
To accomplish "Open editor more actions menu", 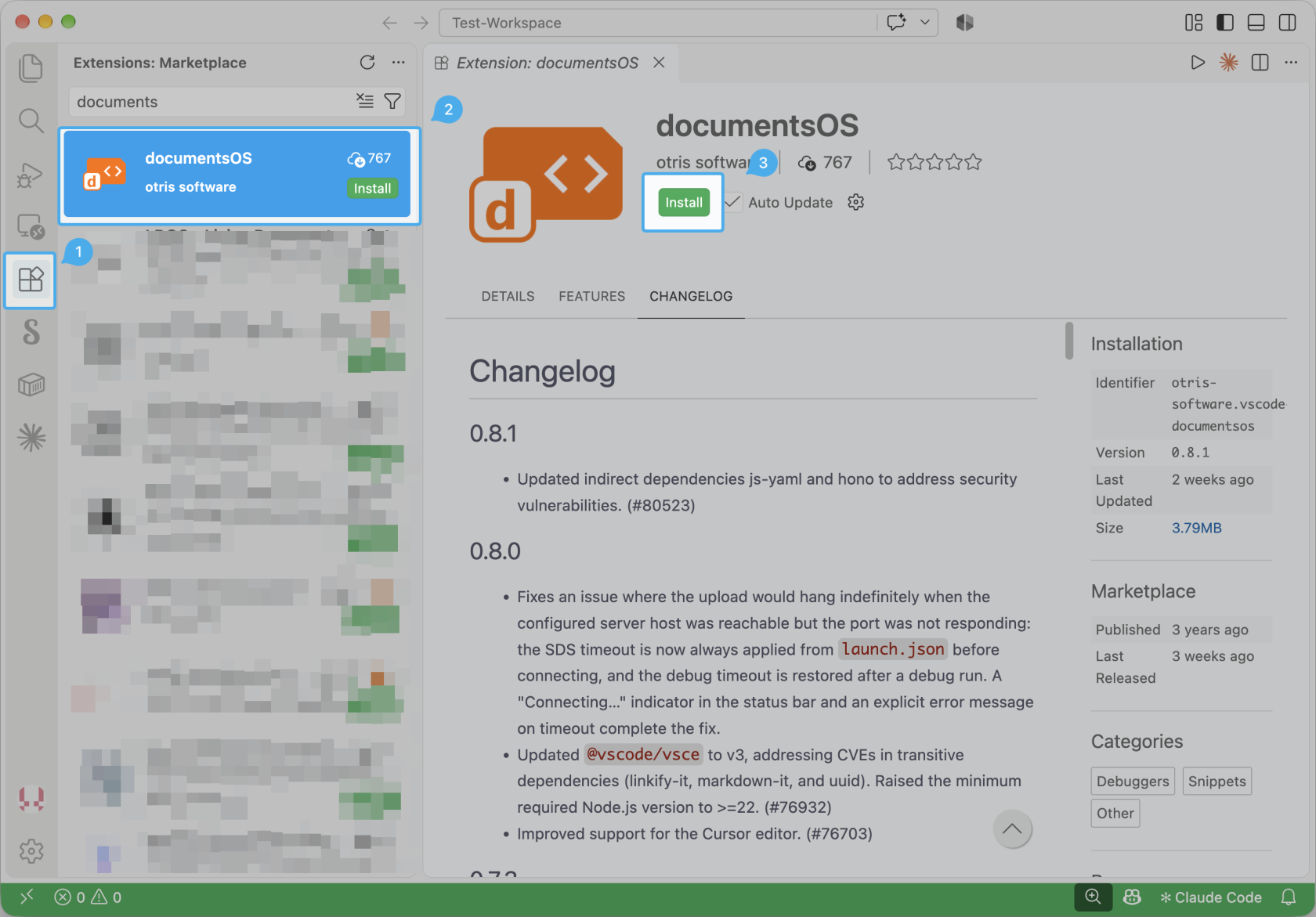I will (x=1291, y=63).
